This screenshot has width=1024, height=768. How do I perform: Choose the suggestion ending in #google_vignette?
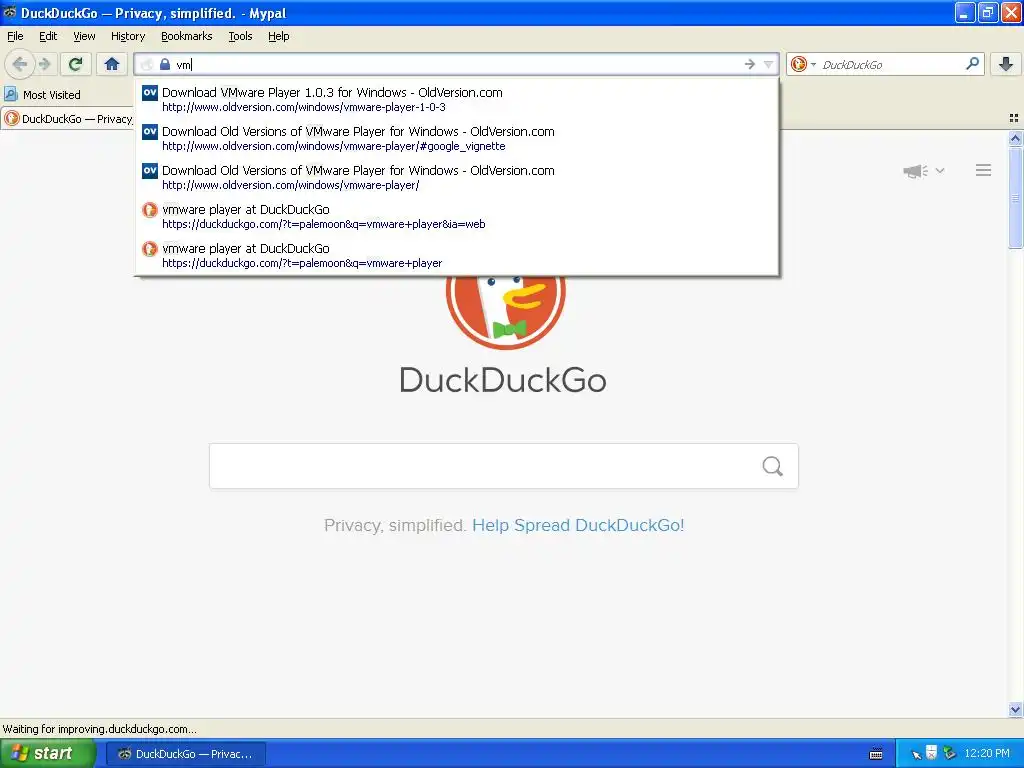[x=457, y=138]
